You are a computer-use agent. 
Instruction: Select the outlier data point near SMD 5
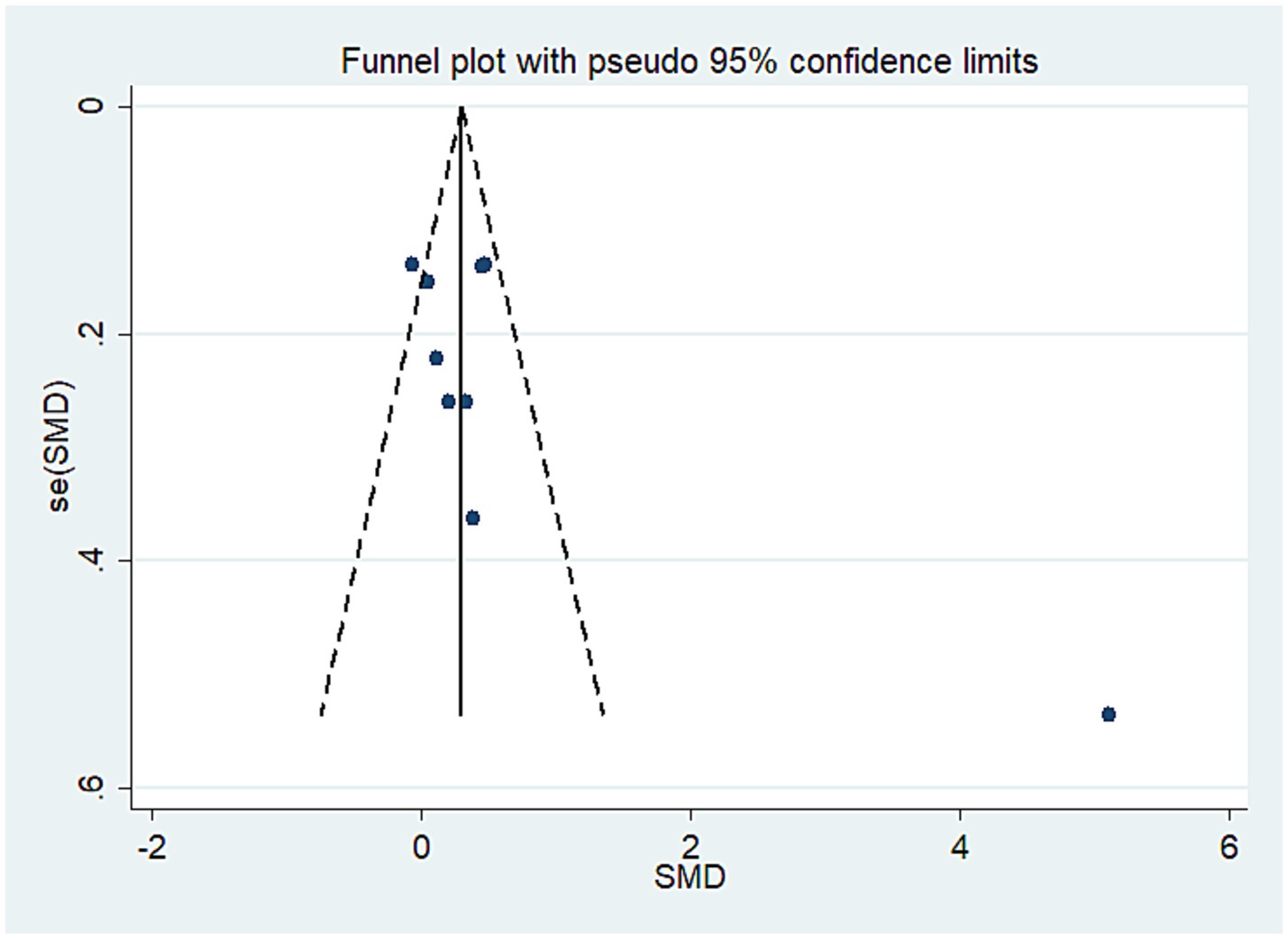(1109, 715)
